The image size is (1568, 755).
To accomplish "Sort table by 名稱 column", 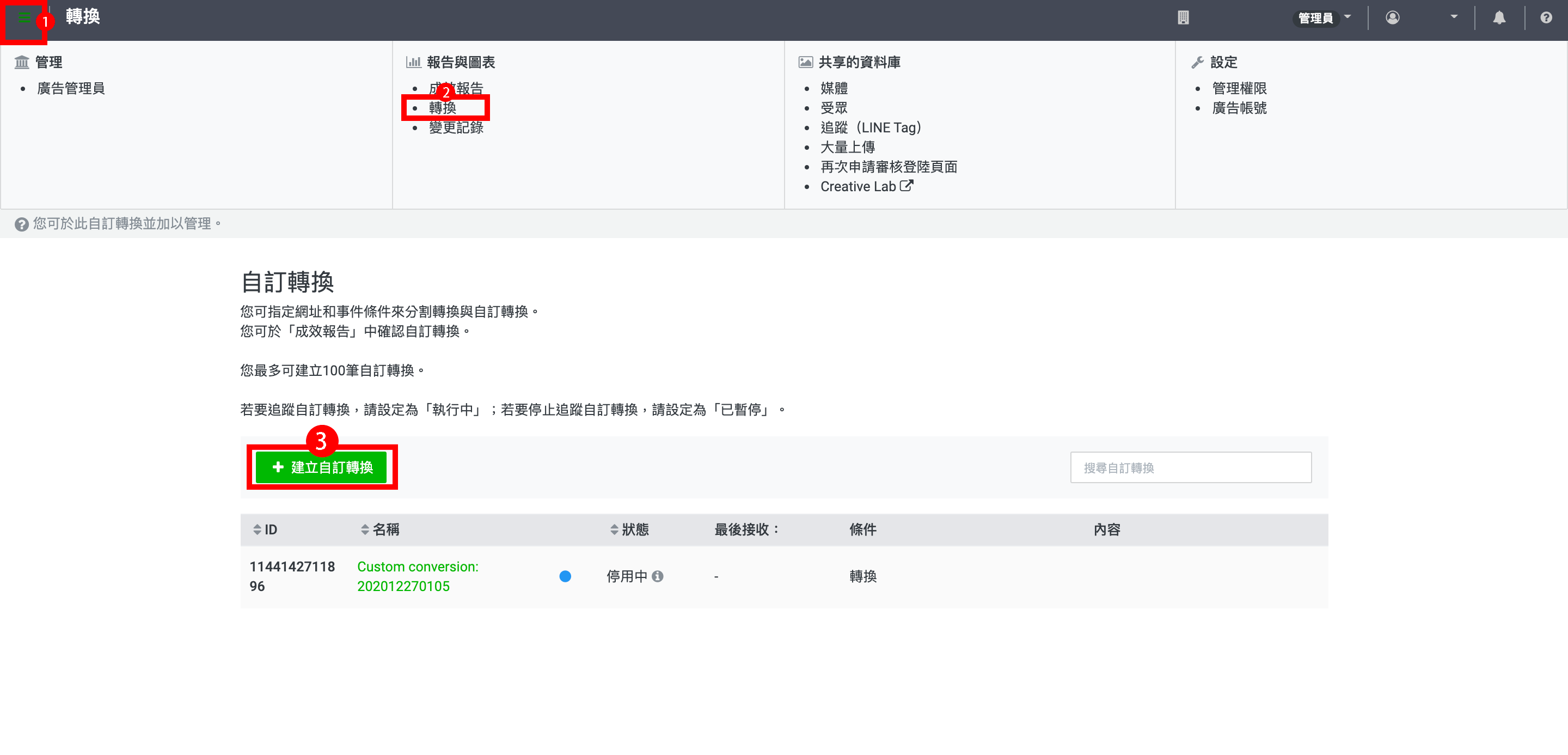I will click(x=365, y=529).
